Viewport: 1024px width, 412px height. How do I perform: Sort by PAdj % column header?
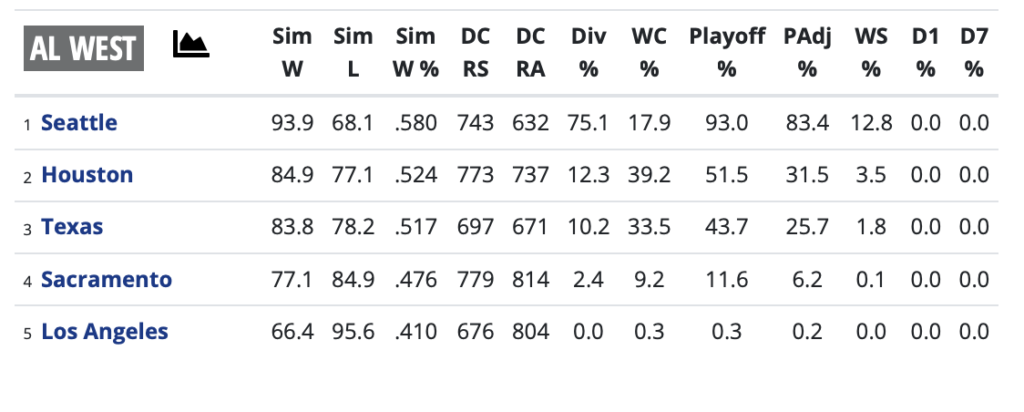click(807, 53)
